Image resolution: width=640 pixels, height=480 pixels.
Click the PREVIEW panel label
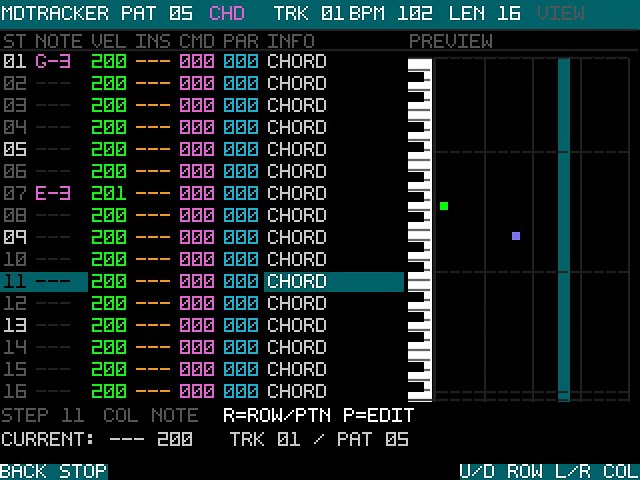[x=451, y=41]
